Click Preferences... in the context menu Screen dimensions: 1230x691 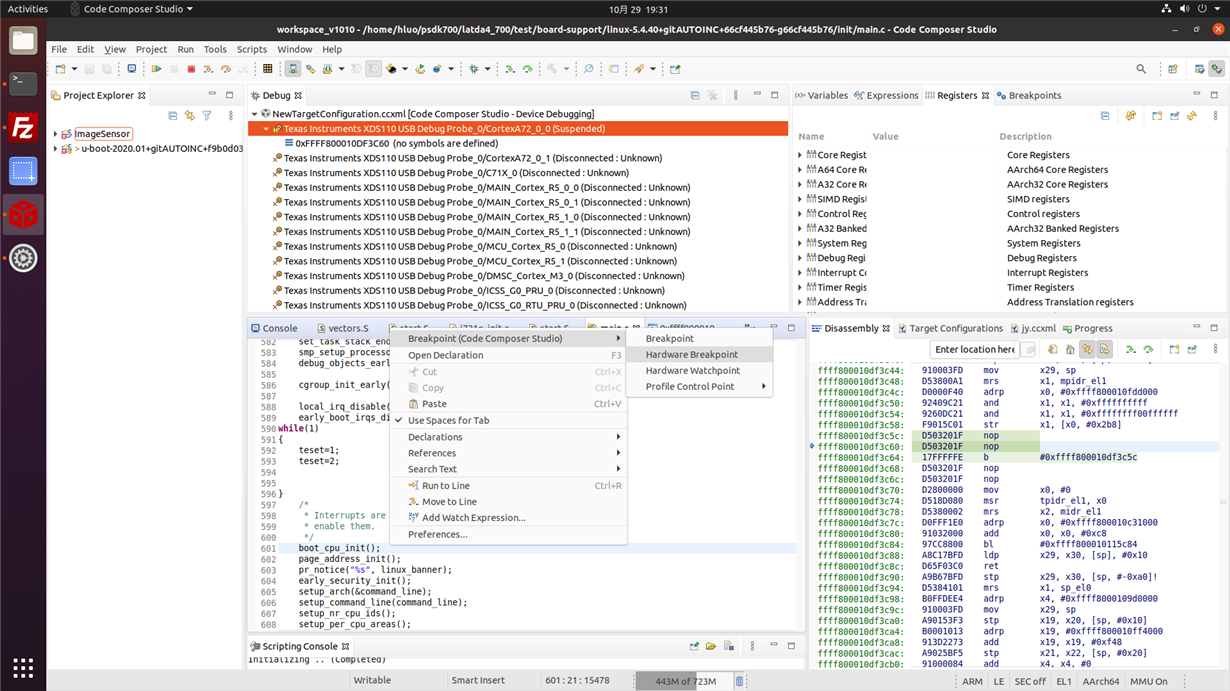(437, 534)
